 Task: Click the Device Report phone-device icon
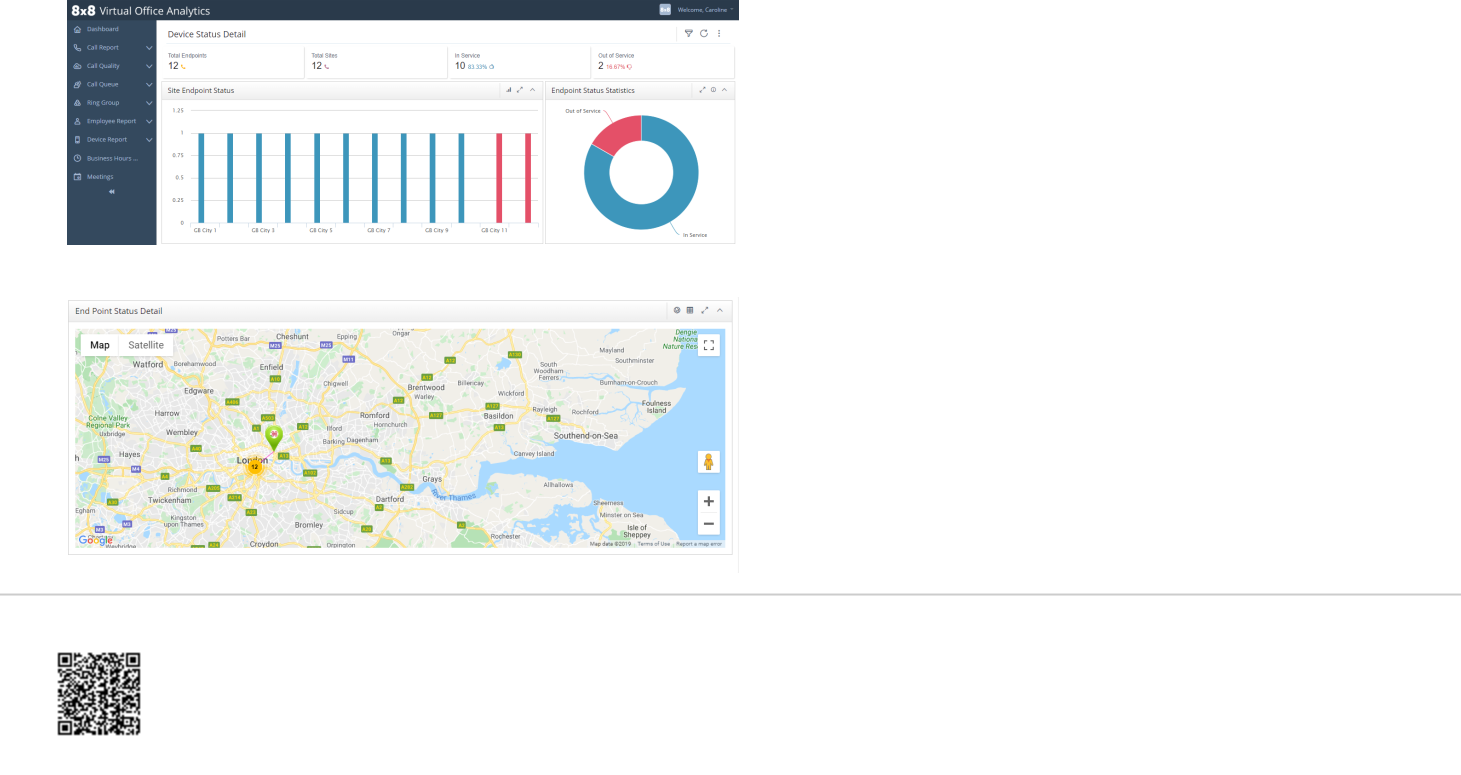pos(77,140)
